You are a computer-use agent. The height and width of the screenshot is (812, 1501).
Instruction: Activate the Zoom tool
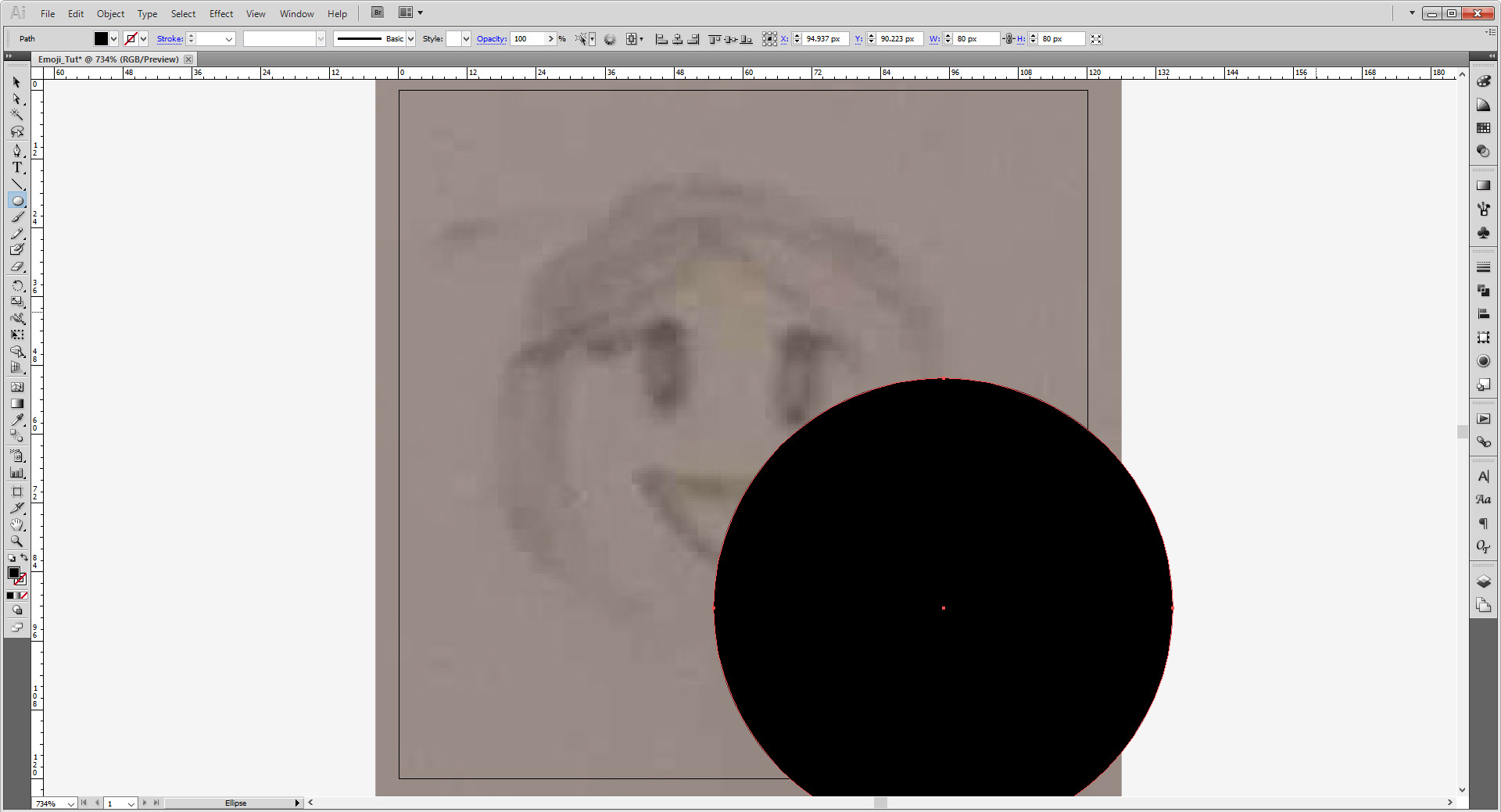coord(17,541)
